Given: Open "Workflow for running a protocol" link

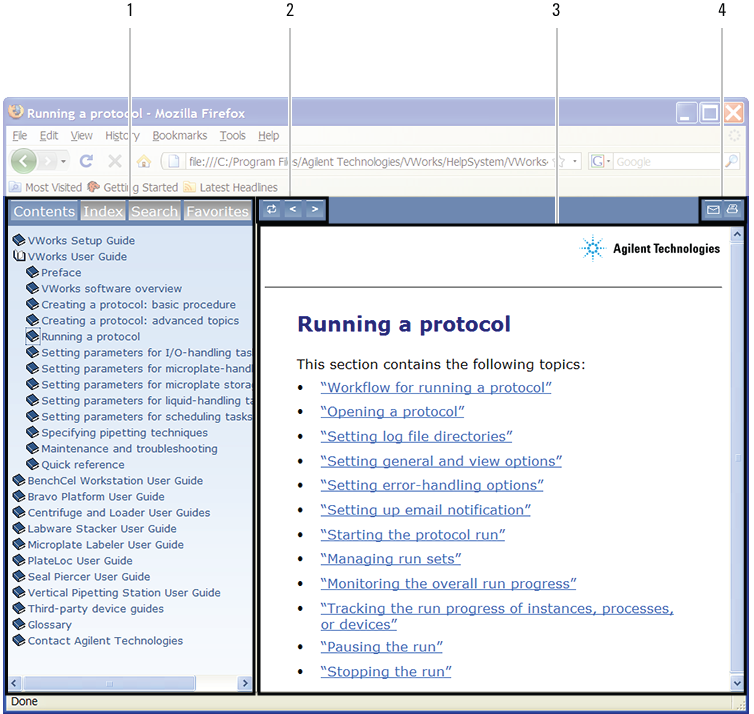Looking at the screenshot, I should click(x=436, y=388).
